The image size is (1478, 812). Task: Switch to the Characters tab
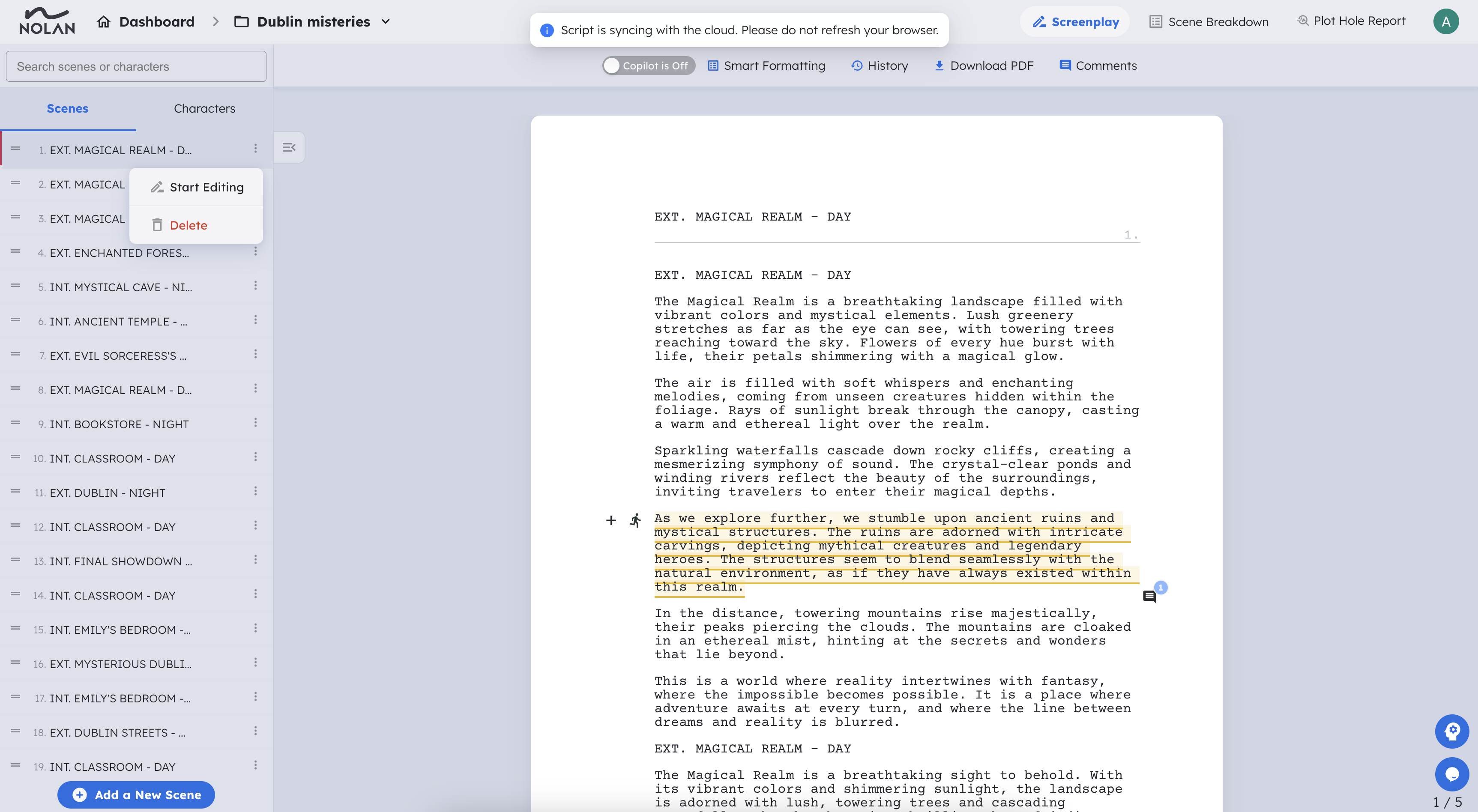(x=204, y=108)
